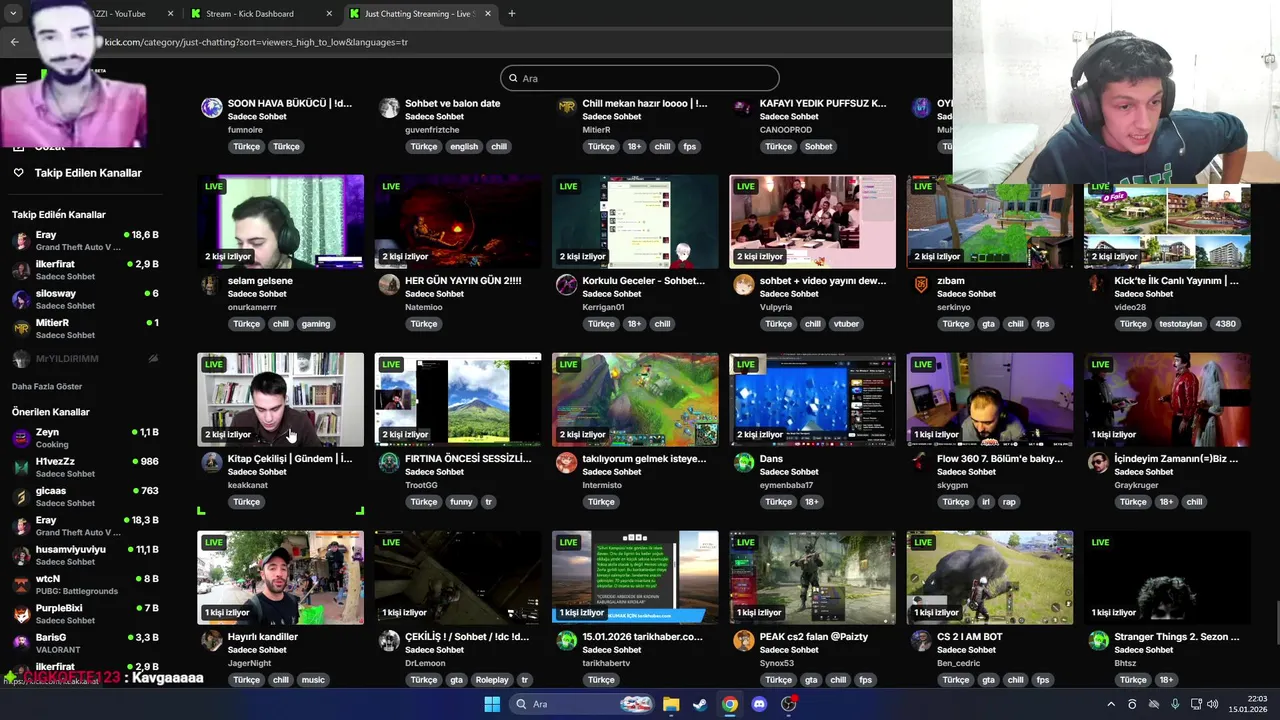Viewport: 1280px width, 720px height.
Task: Open the 'sohbet + video yayını' thumbnail
Action: [x=813, y=221]
